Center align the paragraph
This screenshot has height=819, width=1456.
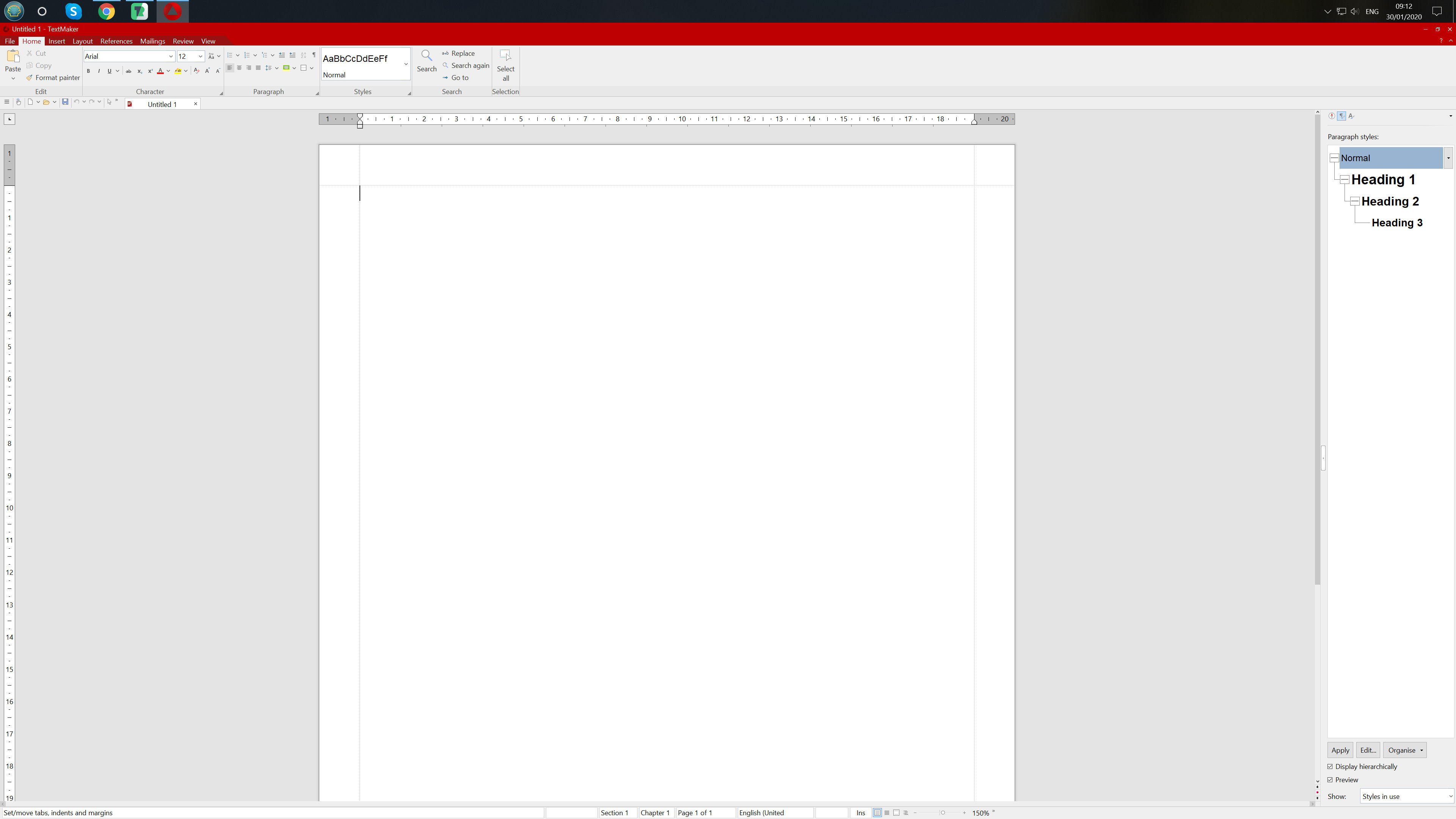click(x=239, y=68)
